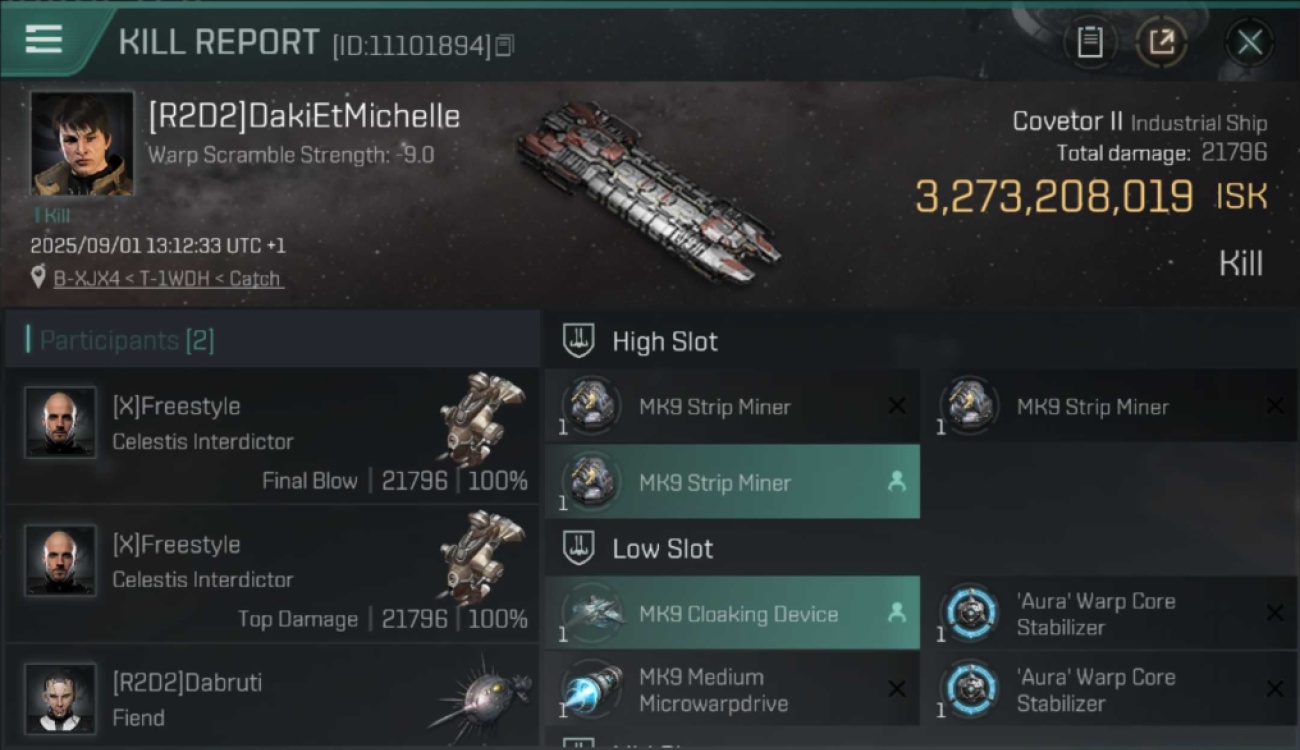The width and height of the screenshot is (1300, 750).
Task: Select the Dabruti participant entry
Action: [x=272, y=696]
